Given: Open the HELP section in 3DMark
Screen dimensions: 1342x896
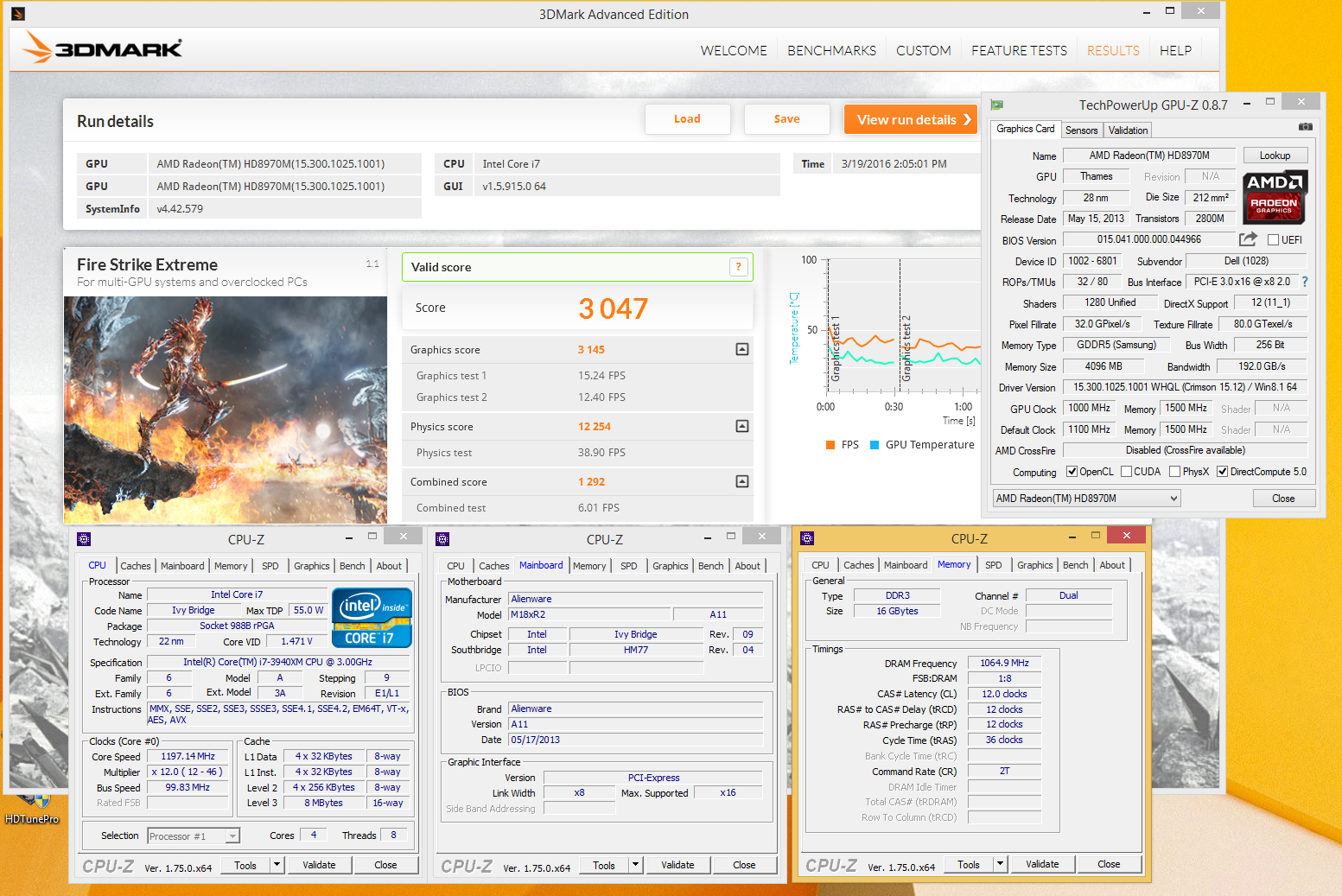Looking at the screenshot, I should [x=1175, y=51].
